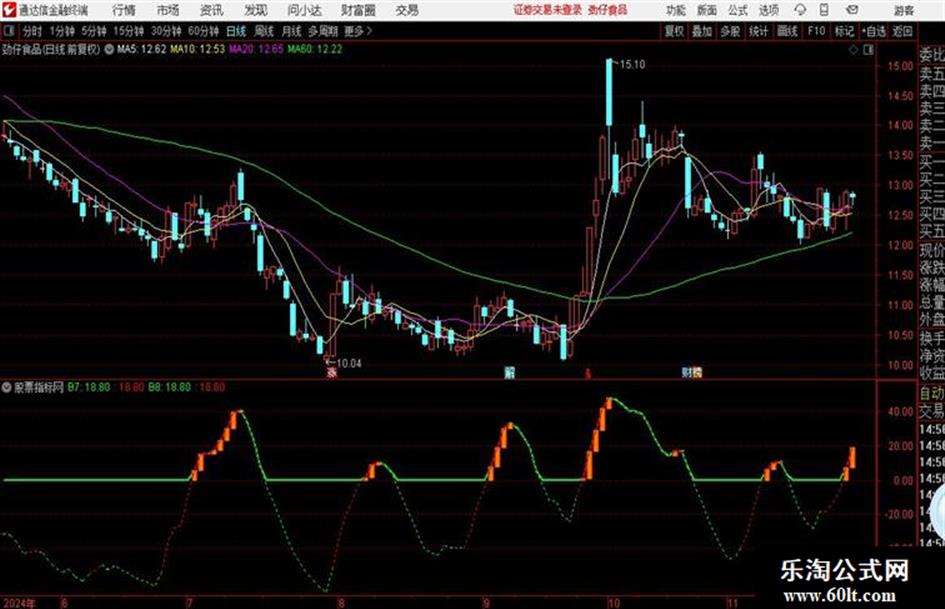The width and height of the screenshot is (945, 609).
Task: Click the 标记 toolbar button
Action: (x=844, y=31)
